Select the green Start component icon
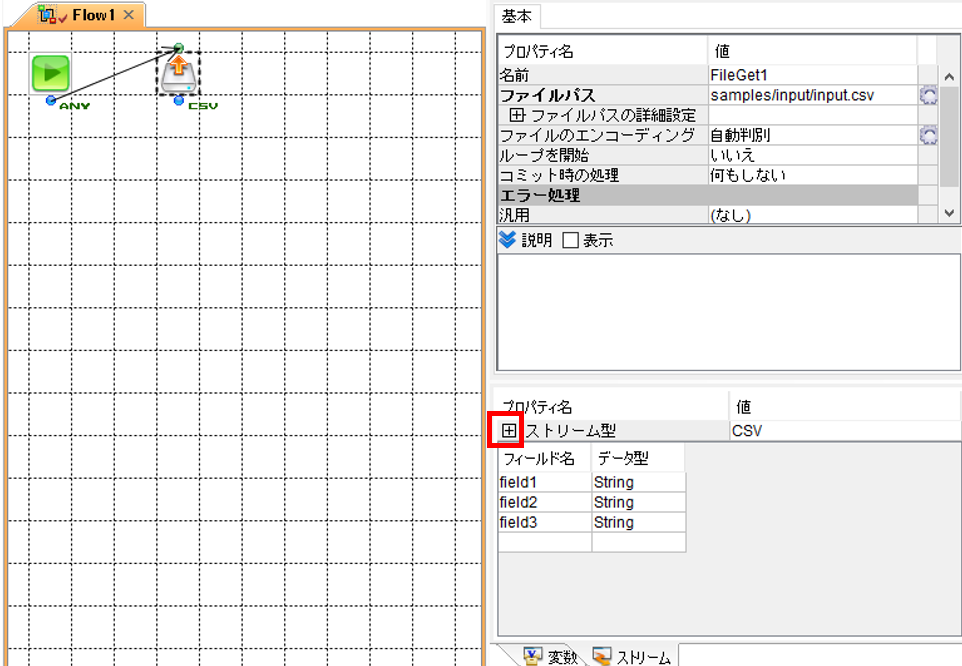The height and width of the screenshot is (666, 962). click(50, 73)
